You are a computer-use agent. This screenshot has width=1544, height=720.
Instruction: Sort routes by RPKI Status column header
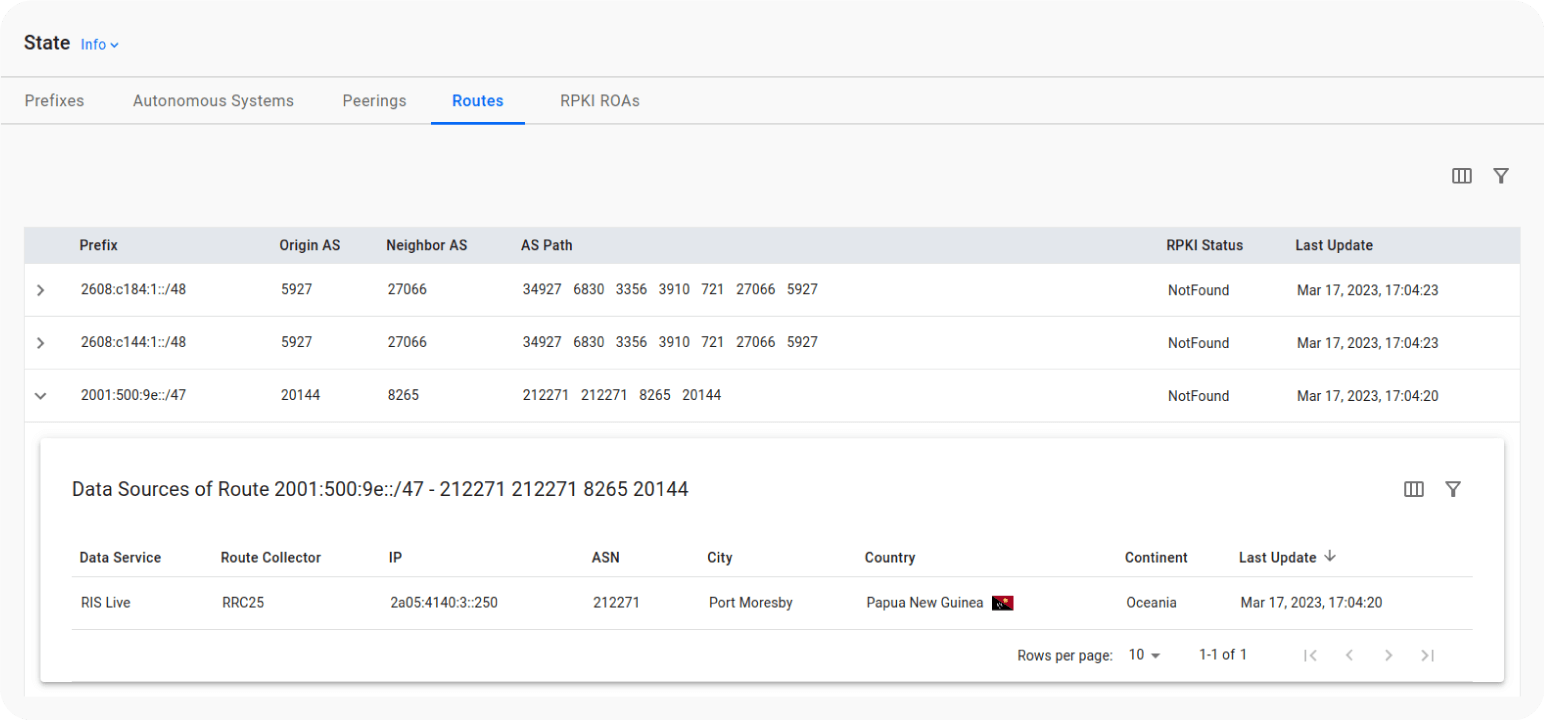point(1204,245)
